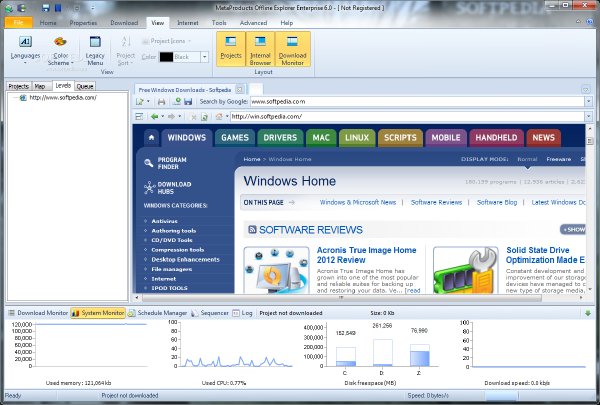Select the Map tab in left panel

[x=40, y=86]
